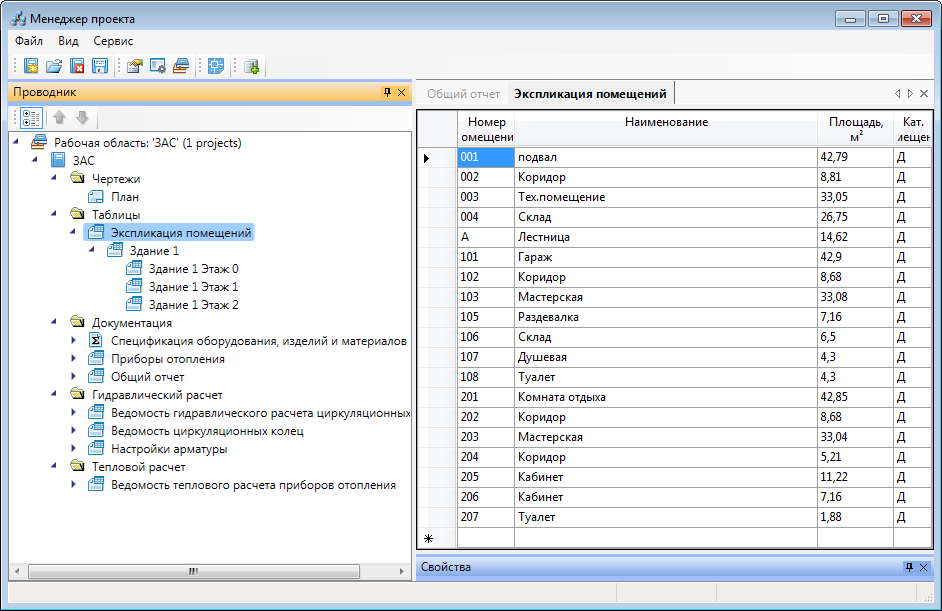This screenshot has height=611, width=942.
Task: Click the tree horizontal scrollbar thumb
Action: pos(193,571)
